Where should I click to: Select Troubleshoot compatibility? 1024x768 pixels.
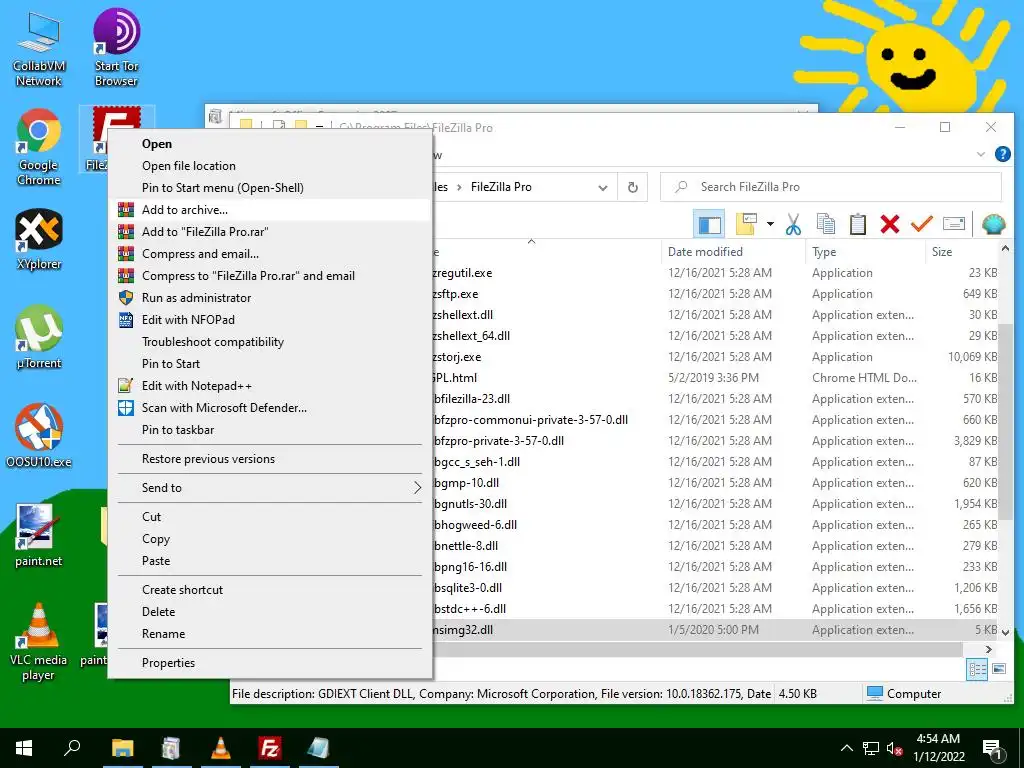270,342
